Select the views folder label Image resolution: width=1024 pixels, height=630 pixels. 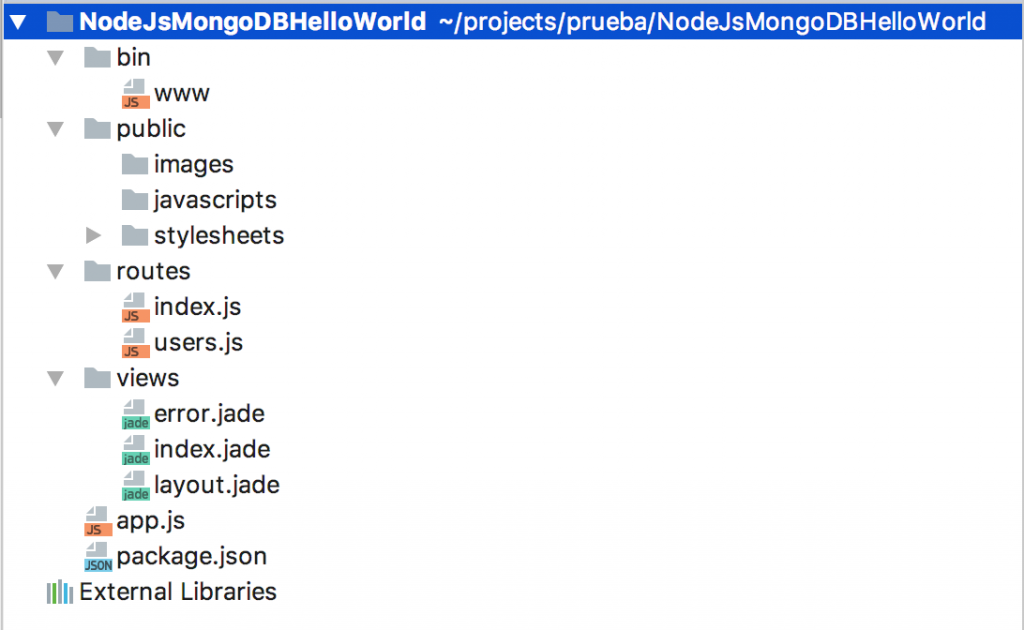(148, 378)
